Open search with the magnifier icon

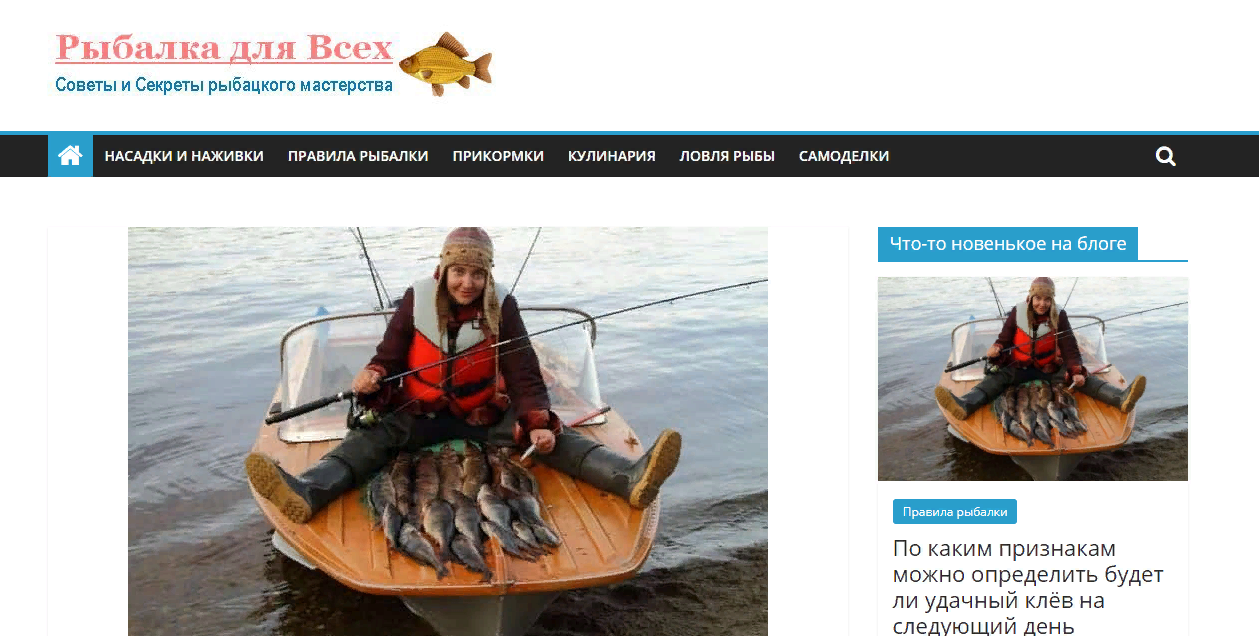pyautogui.click(x=1165, y=156)
